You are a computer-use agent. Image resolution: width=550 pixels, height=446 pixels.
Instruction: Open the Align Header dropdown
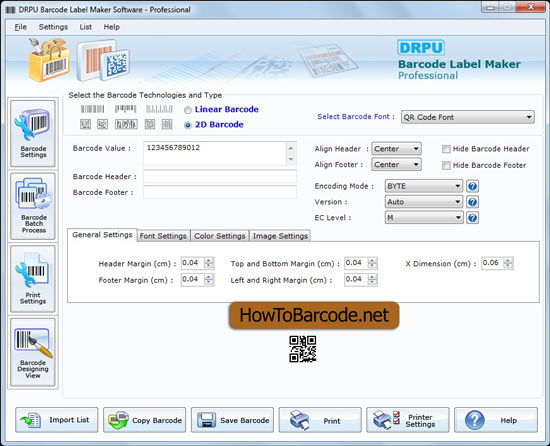[396, 149]
